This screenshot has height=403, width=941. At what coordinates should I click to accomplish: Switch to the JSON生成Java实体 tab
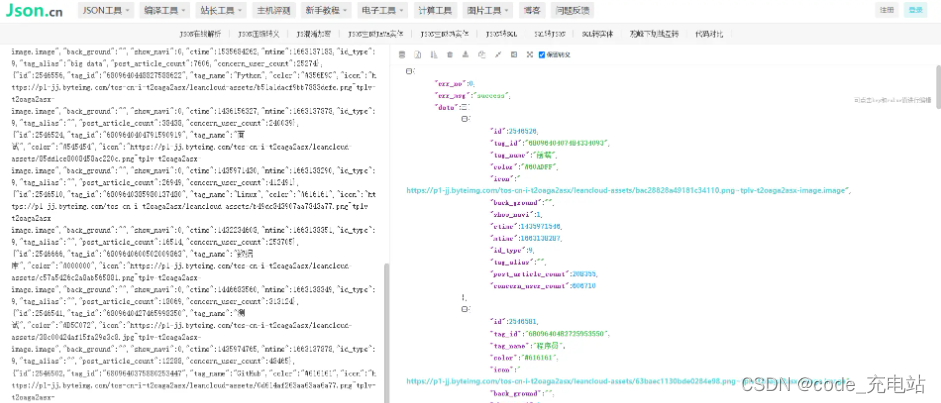(x=376, y=34)
